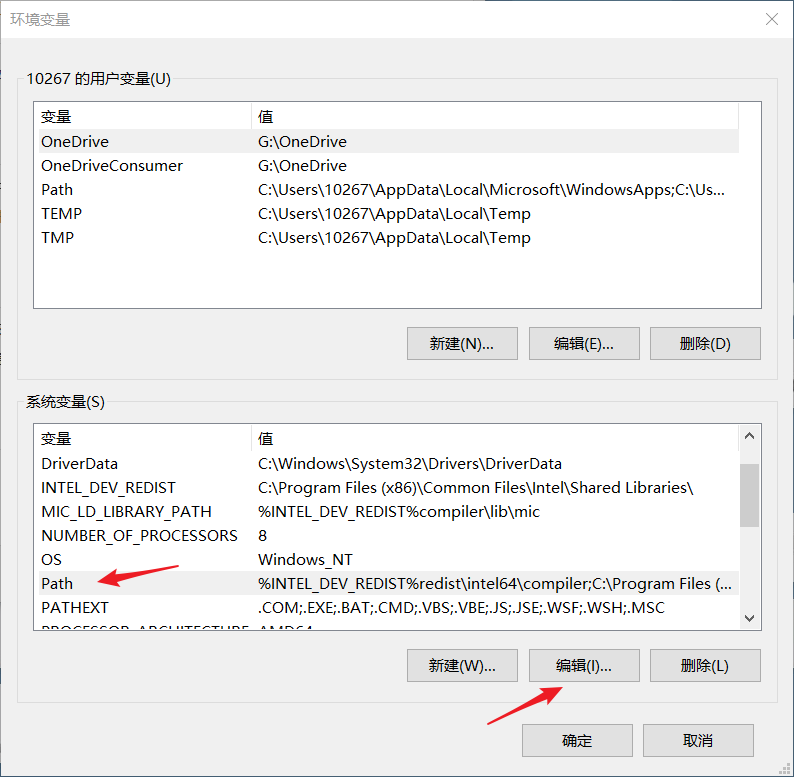The height and width of the screenshot is (777, 794).
Task: Select the TEMP user variable row
Action: (x=62, y=214)
